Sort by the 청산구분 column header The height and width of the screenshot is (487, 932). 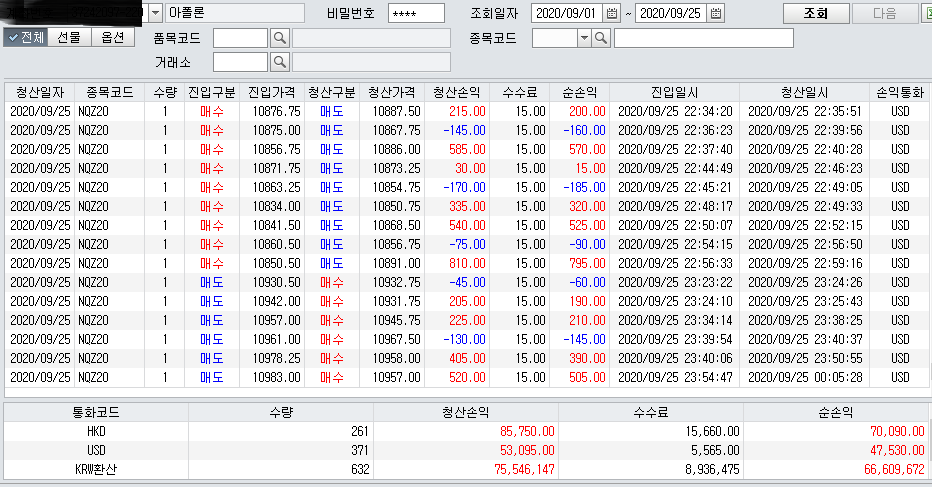(x=332, y=92)
